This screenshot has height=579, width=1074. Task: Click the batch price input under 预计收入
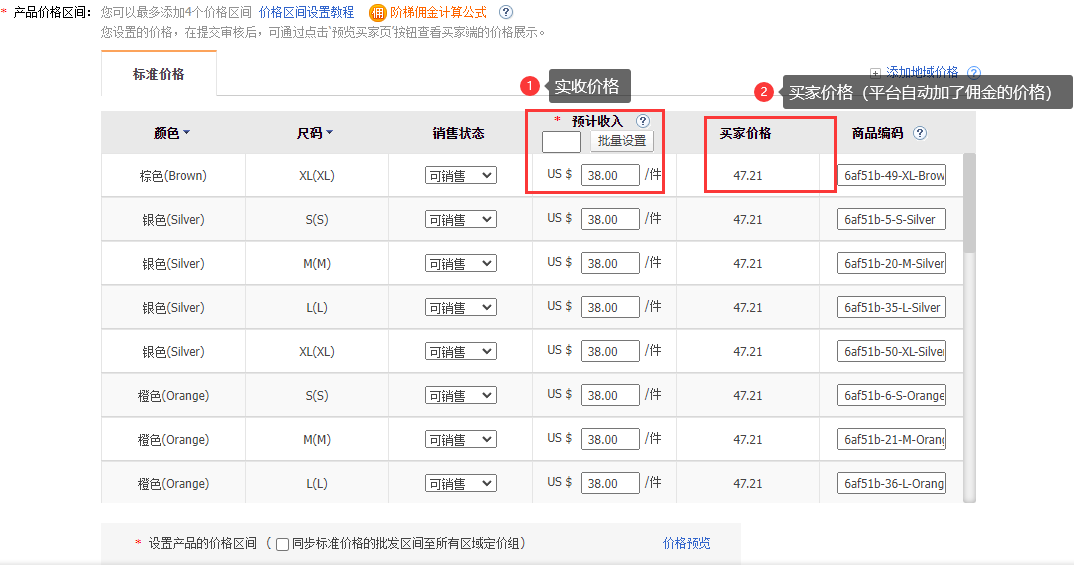561,141
